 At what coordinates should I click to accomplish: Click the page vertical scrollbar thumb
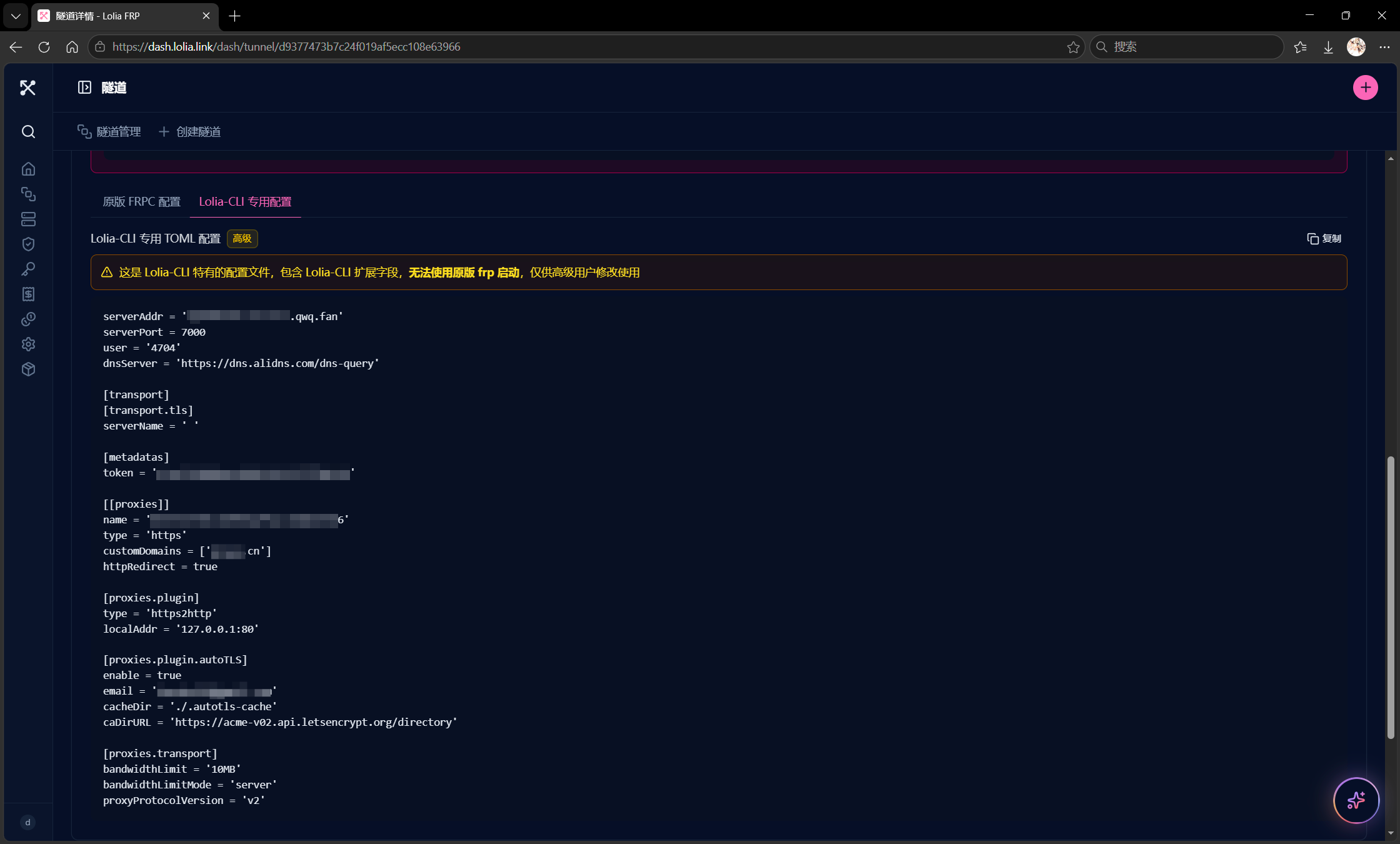tap(1391, 597)
